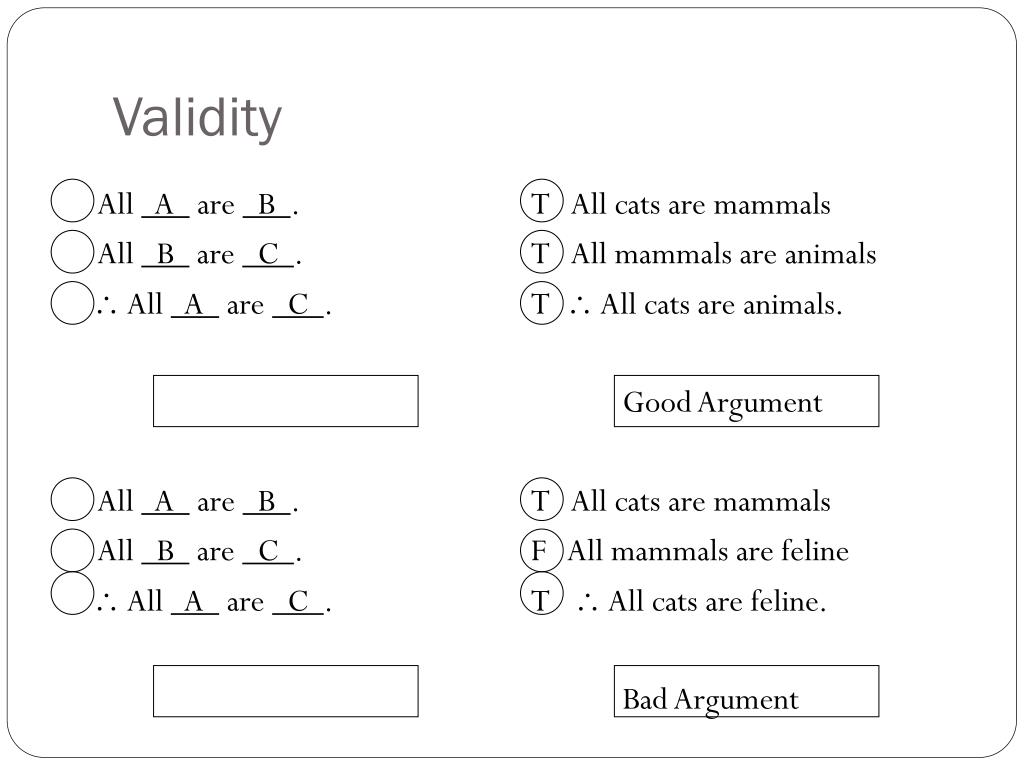Select the T circle next to 'All mammals are animals'
1024x768 pixels.
click(x=541, y=251)
